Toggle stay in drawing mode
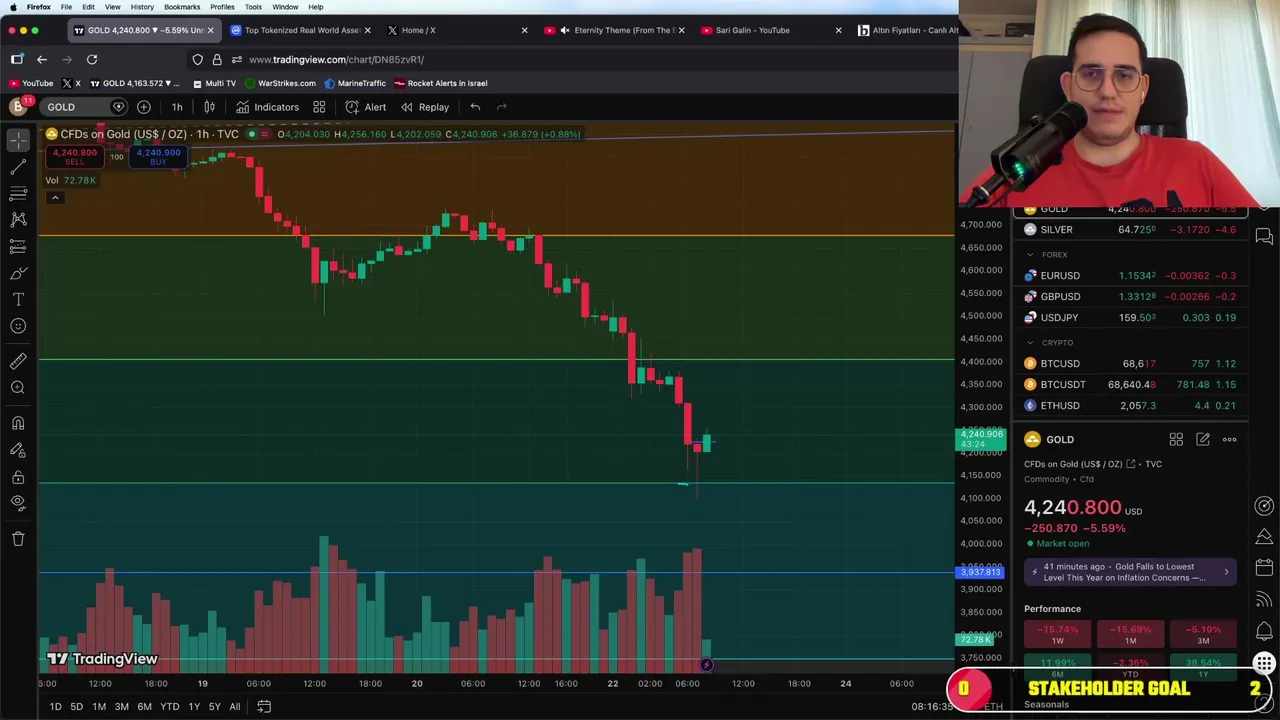1280x720 pixels. pyautogui.click(x=18, y=450)
